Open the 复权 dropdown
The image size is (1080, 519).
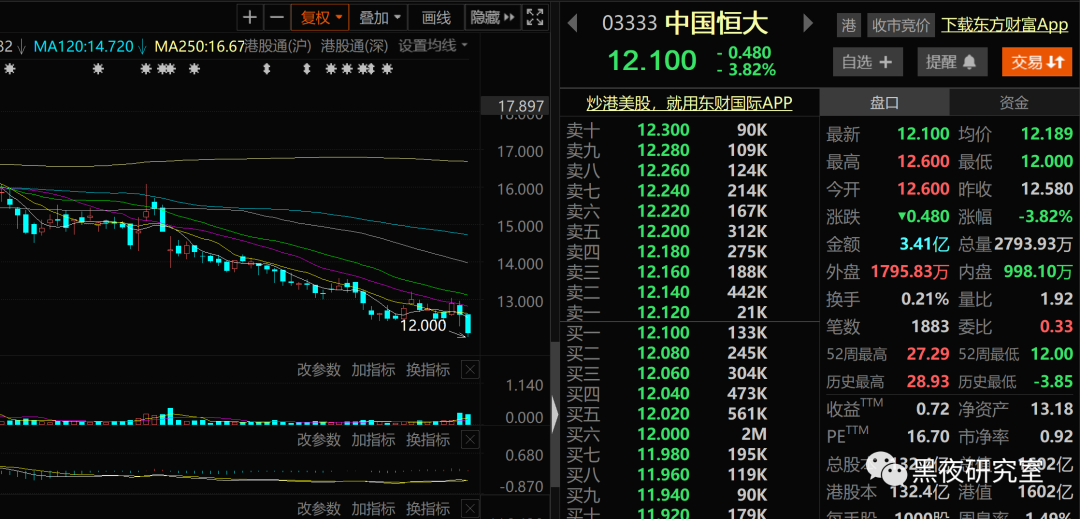click(x=320, y=17)
